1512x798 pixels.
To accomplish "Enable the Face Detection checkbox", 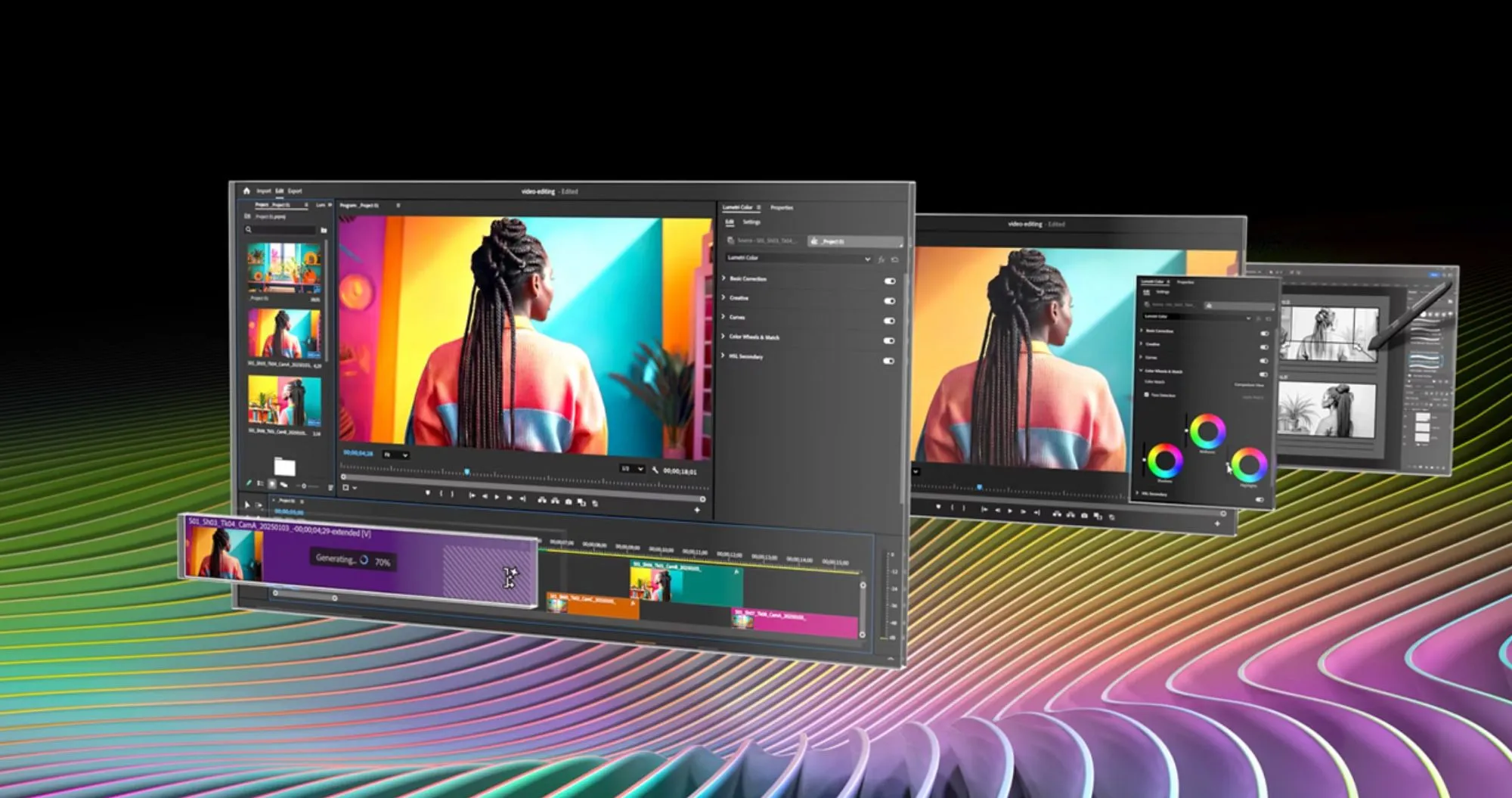I will pos(1146,394).
